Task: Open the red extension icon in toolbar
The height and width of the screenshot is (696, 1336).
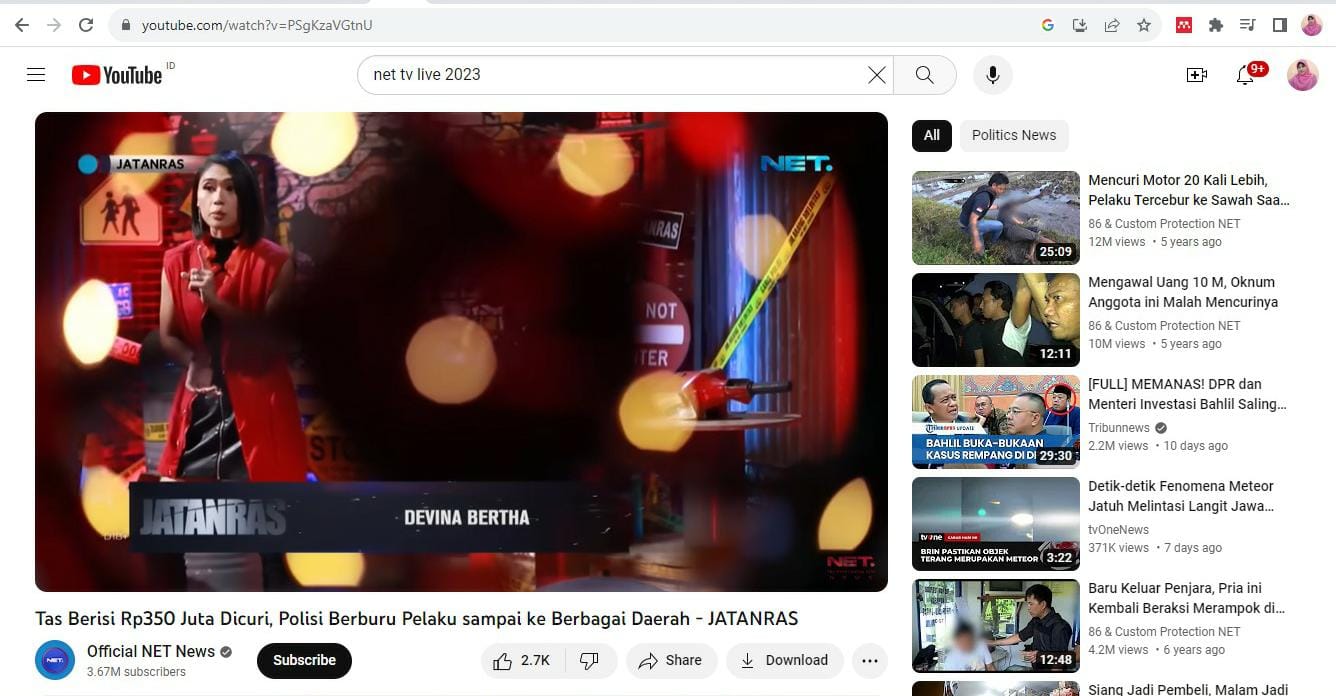Action: (x=1184, y=25)
